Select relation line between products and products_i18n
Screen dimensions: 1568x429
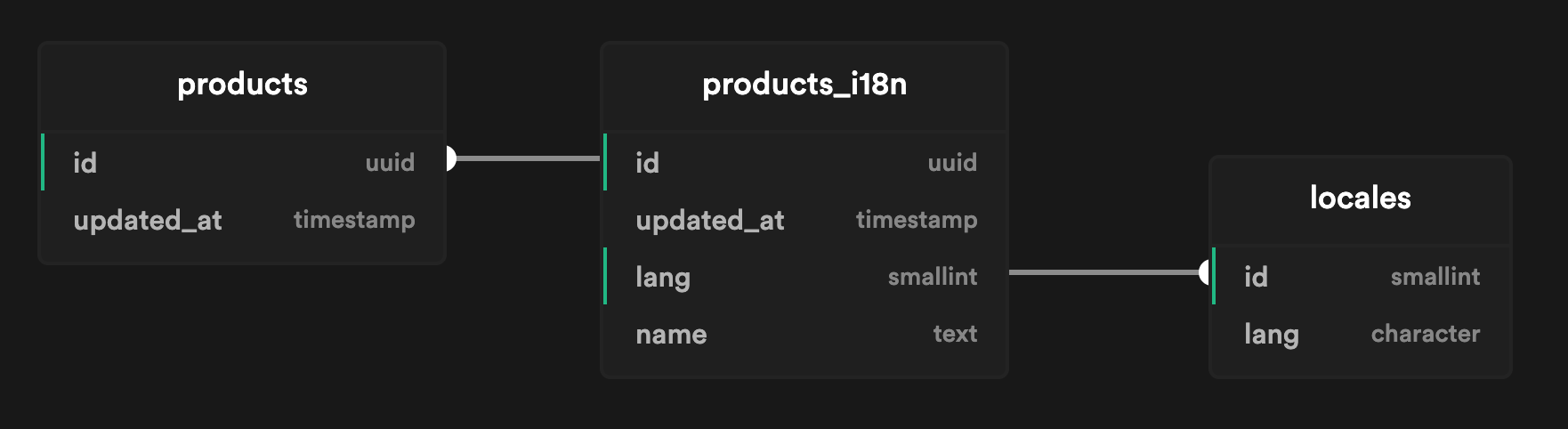pos(529,158)
